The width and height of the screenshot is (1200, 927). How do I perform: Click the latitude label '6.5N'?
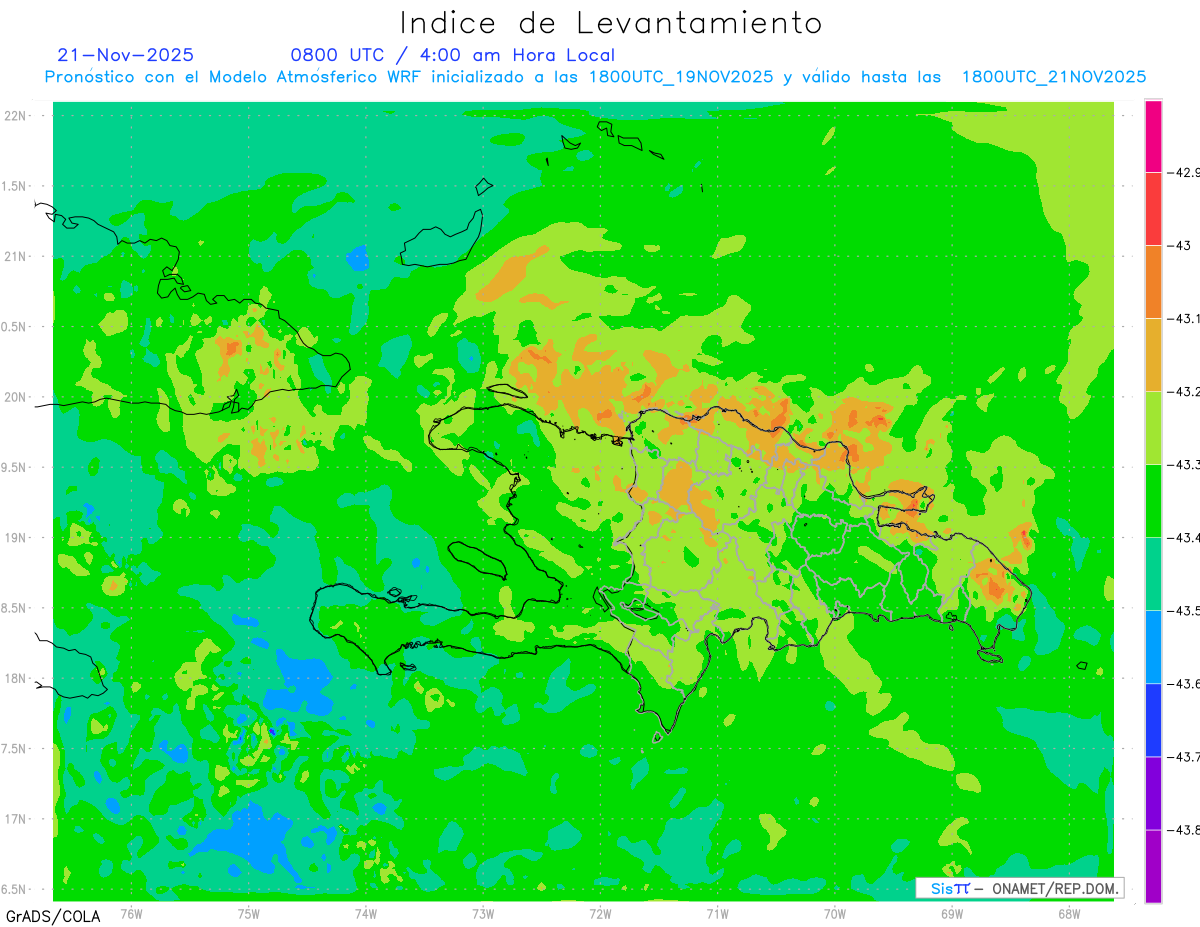14,889
